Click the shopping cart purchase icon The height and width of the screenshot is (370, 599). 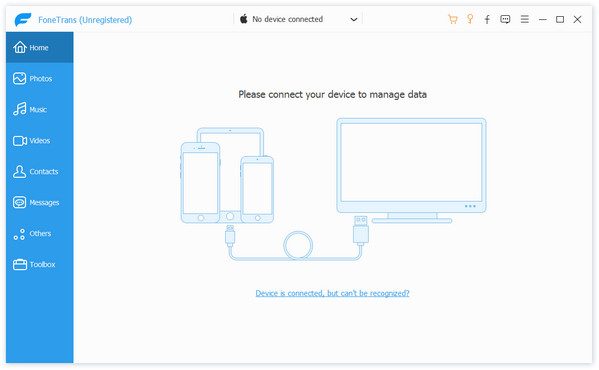click(453, 19)
